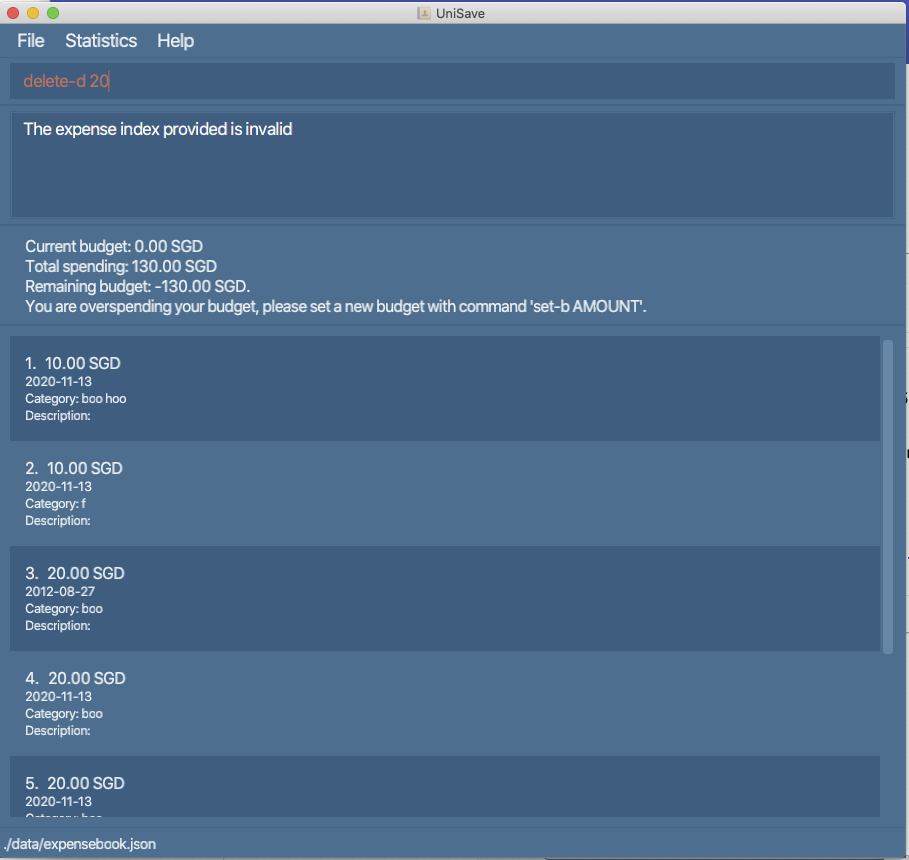Click the expense list vertical scrollbar thumb

[888, 497]
